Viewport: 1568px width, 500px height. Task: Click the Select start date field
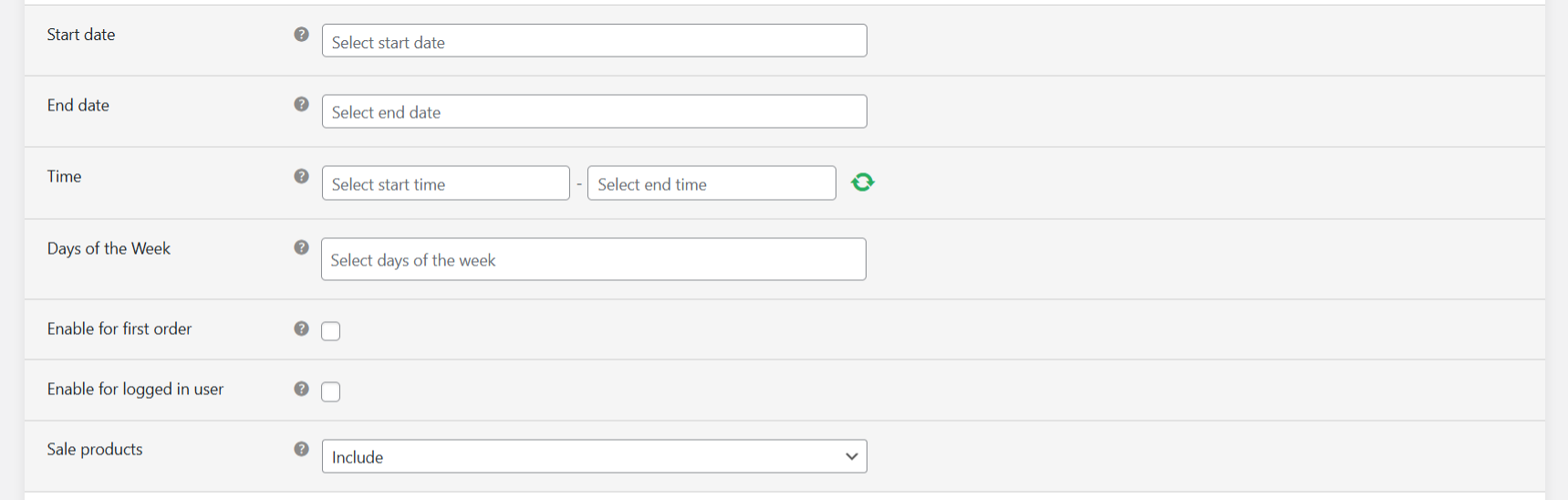click(595, 41)
